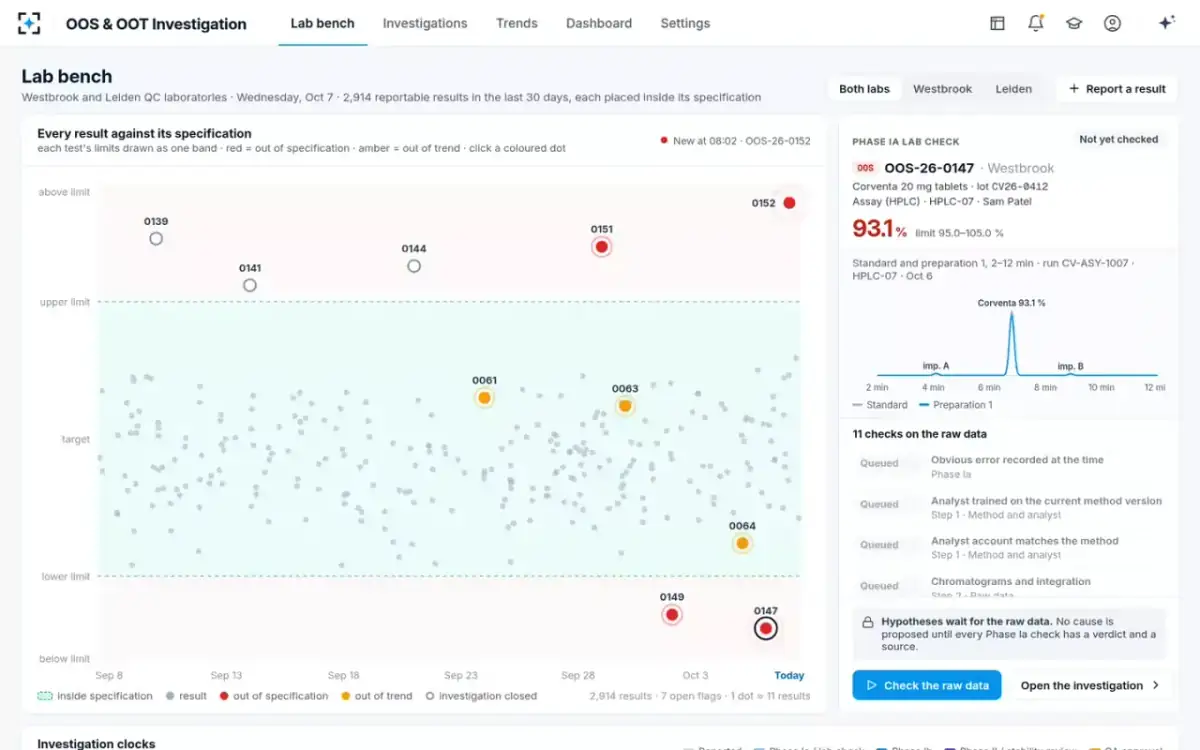This screenshot has width=1200, height=750.
Task: Open the sparkle AI assistant
Action: 1166,23
